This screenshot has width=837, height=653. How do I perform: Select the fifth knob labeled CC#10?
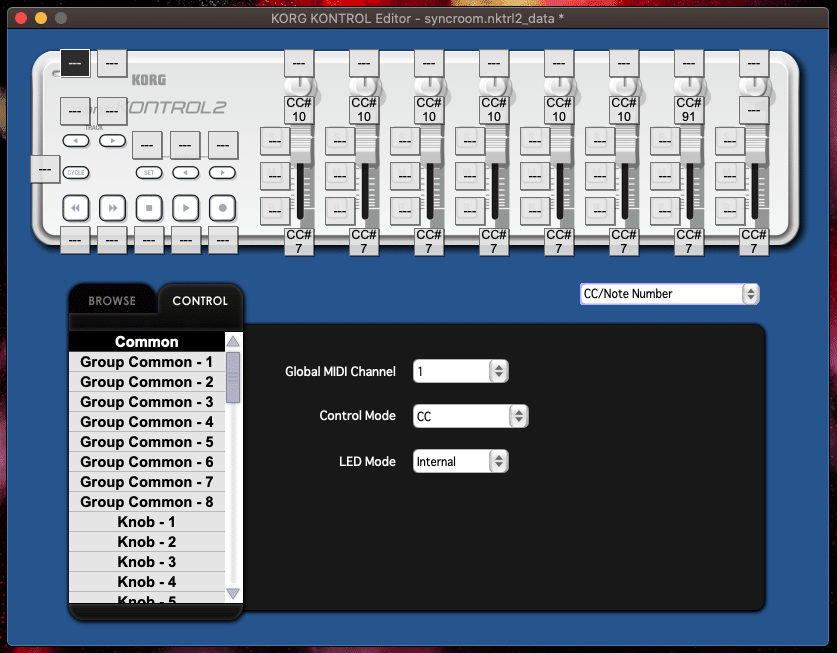pos(559,109)
